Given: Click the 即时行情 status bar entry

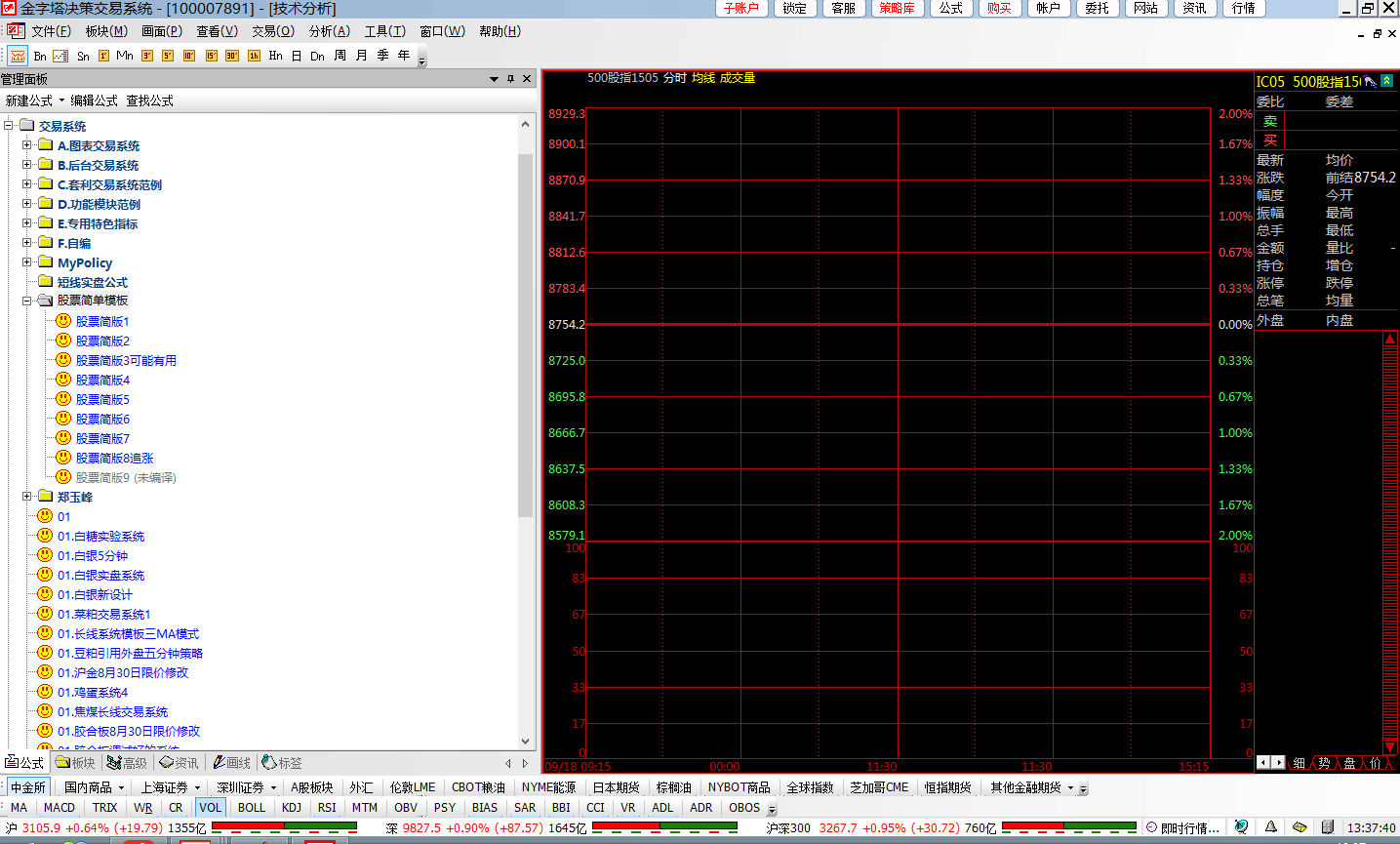Looking at the screenshot, I should [1181, 827].
